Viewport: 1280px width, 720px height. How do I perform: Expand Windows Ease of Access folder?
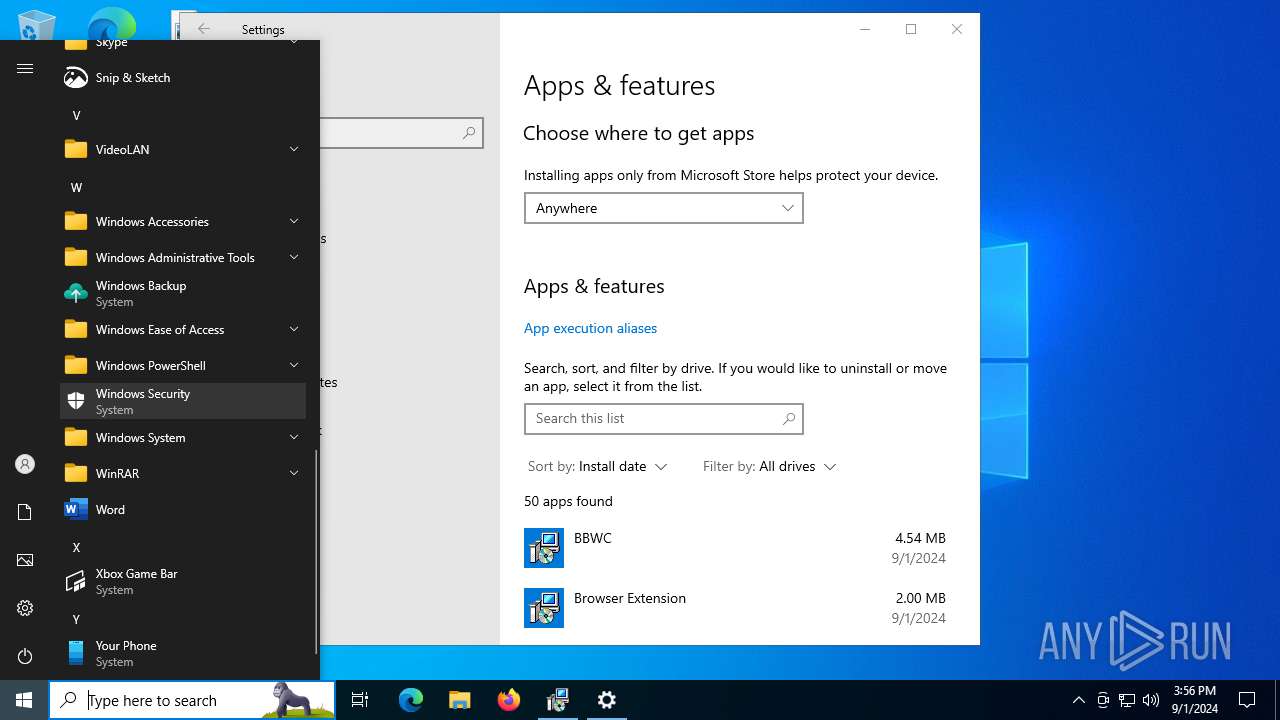[x=183, y=330]
